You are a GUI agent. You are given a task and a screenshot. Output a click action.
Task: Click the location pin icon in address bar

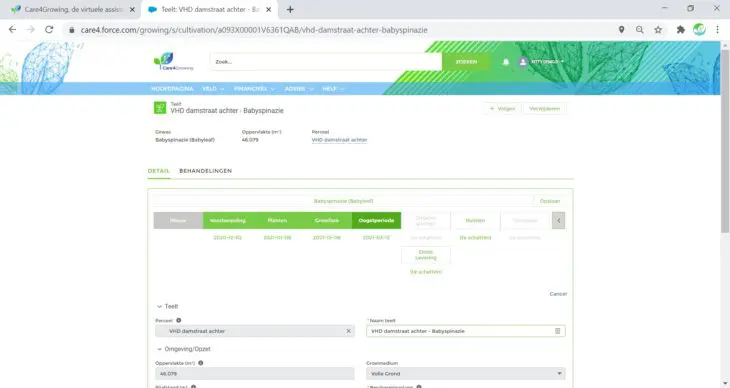622,30
